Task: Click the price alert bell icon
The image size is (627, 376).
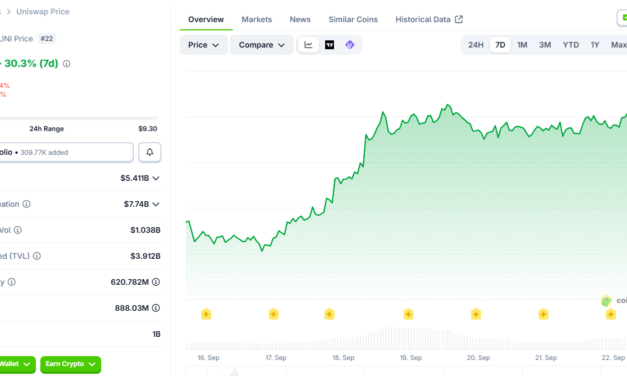Action: pos(150,152)
